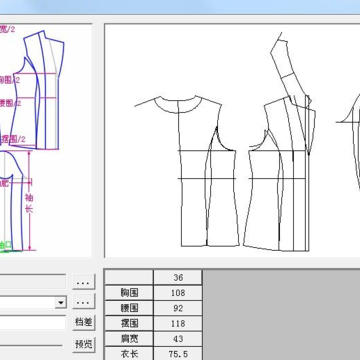Click the 袖长 label in the diagram
The width and height of the screenshot is (360, 360).
pyautogui.click(x=29, y=203)
